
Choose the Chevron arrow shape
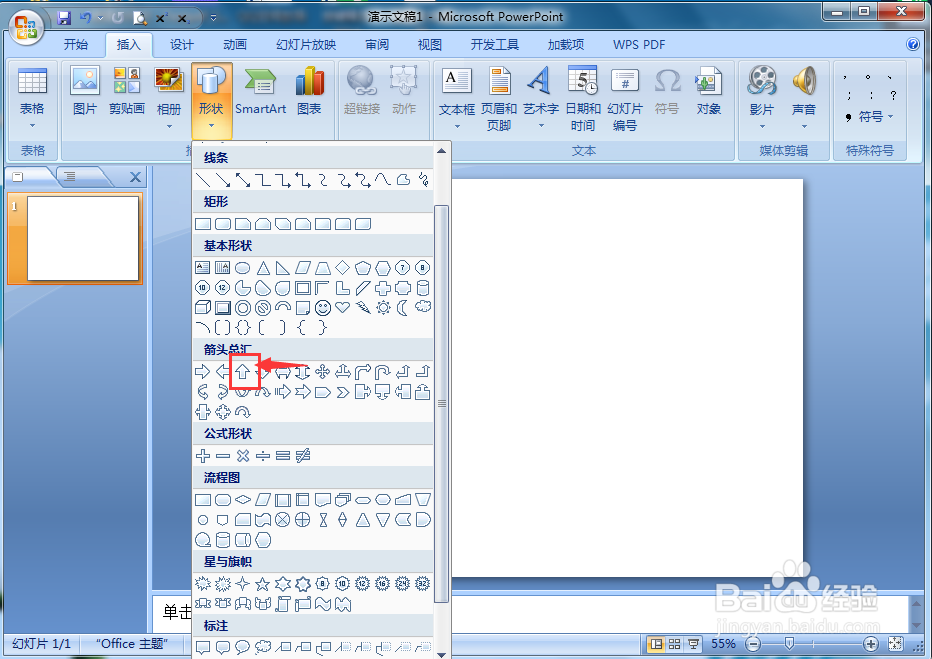pos(343,392)
